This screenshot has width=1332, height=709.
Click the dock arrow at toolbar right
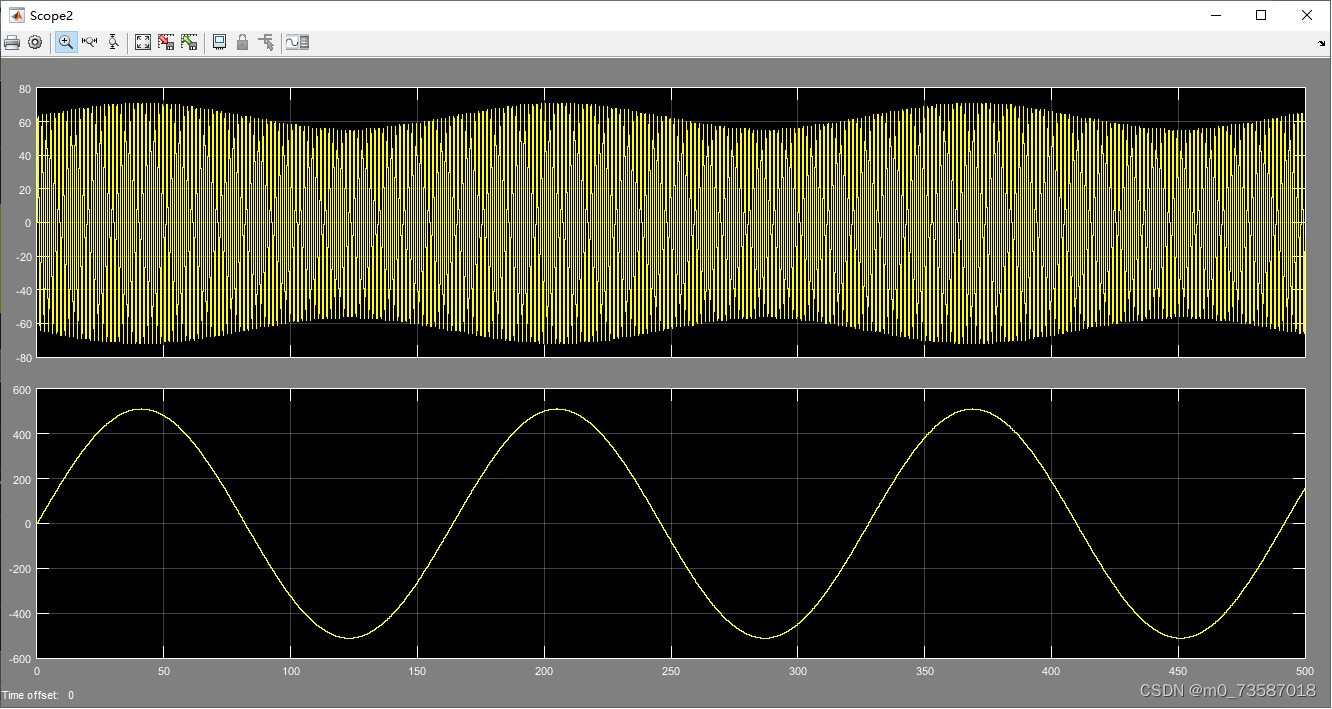[1322, 43]
